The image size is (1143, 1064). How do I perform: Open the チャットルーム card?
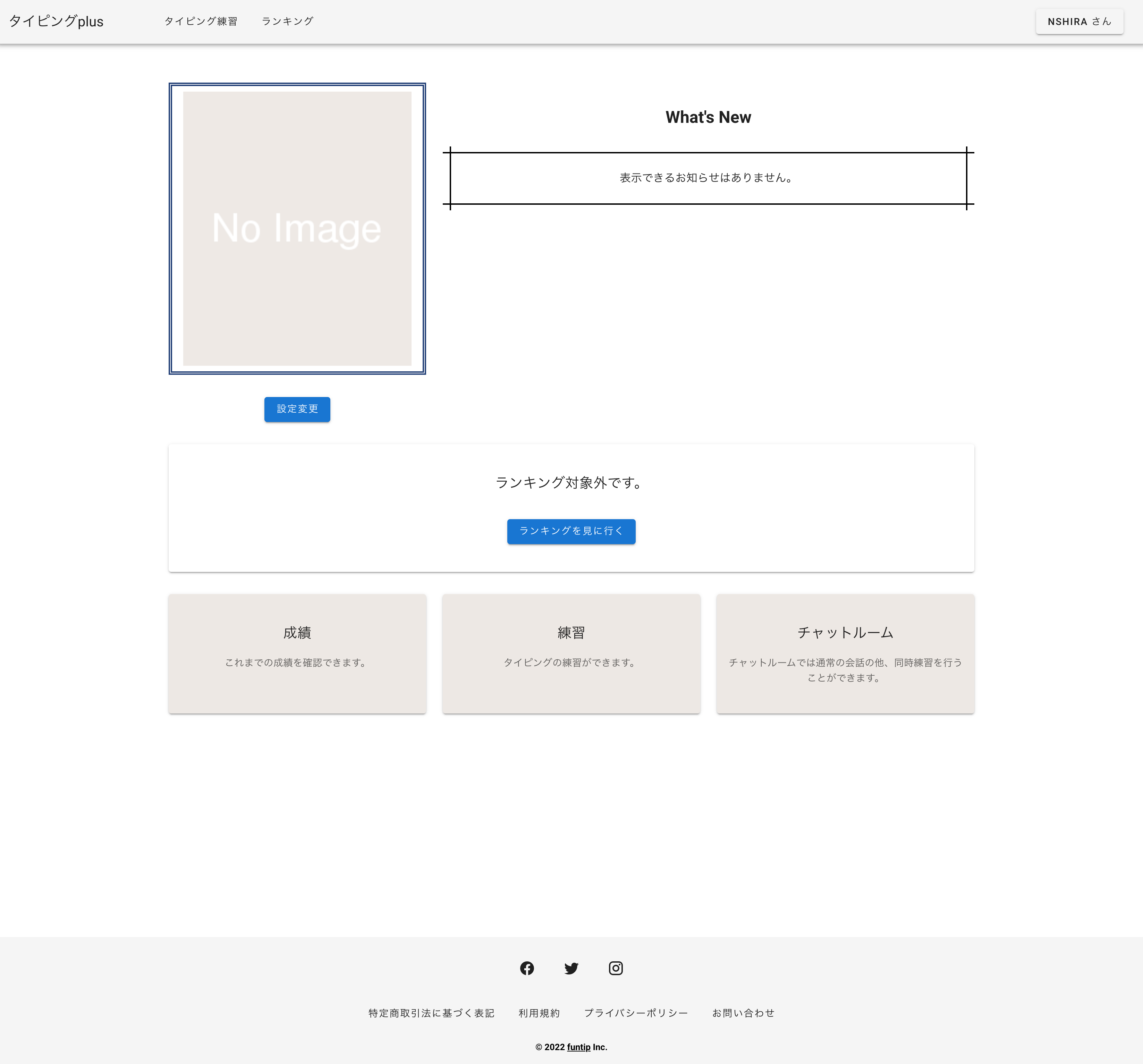pos(845,653)
